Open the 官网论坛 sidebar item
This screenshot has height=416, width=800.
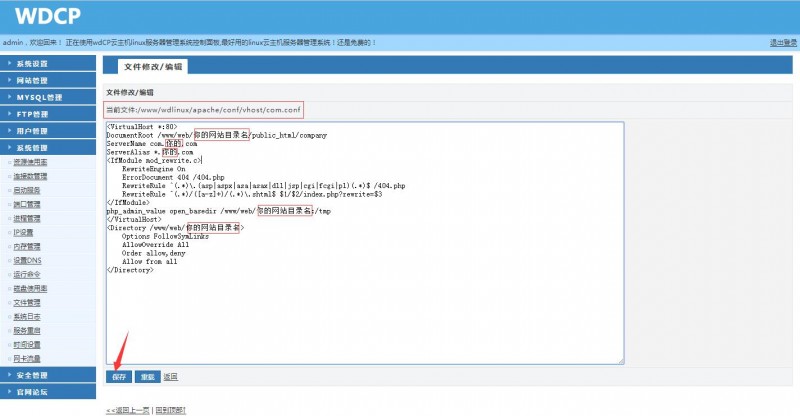pyautogui.click(x=46, y=392)
